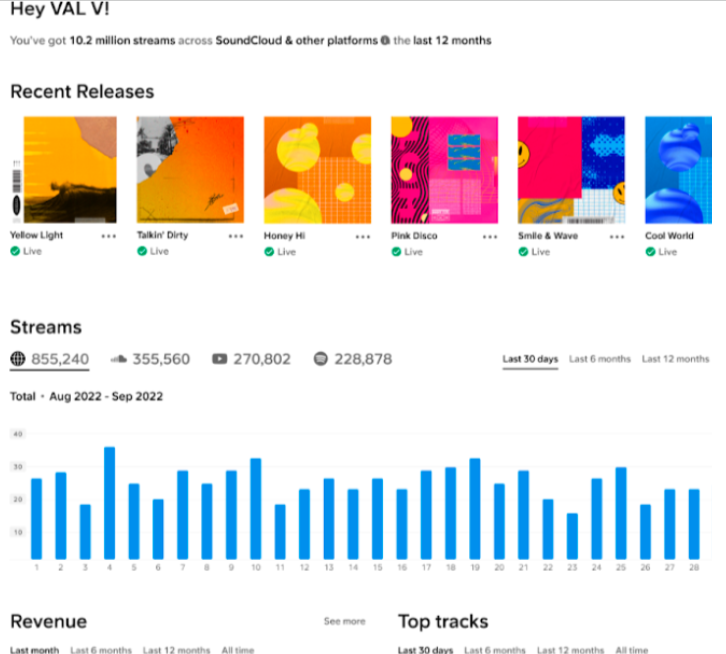The height and width of the screenshot is (654, 726).
Task: Click the chart bar for day 25
Action: (x=621, y=513)
